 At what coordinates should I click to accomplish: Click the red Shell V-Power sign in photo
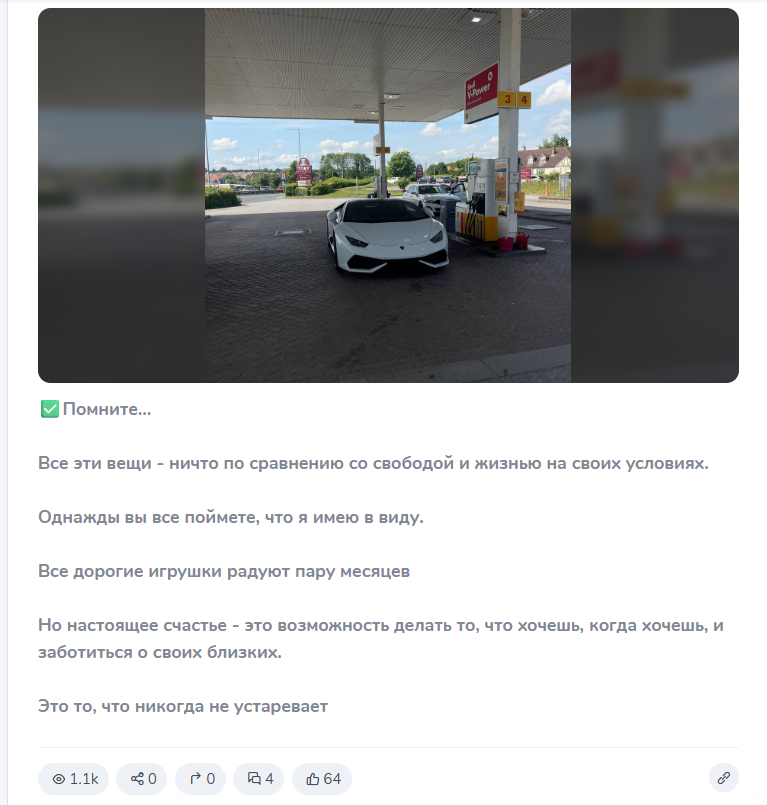click(x=481, y=93)
